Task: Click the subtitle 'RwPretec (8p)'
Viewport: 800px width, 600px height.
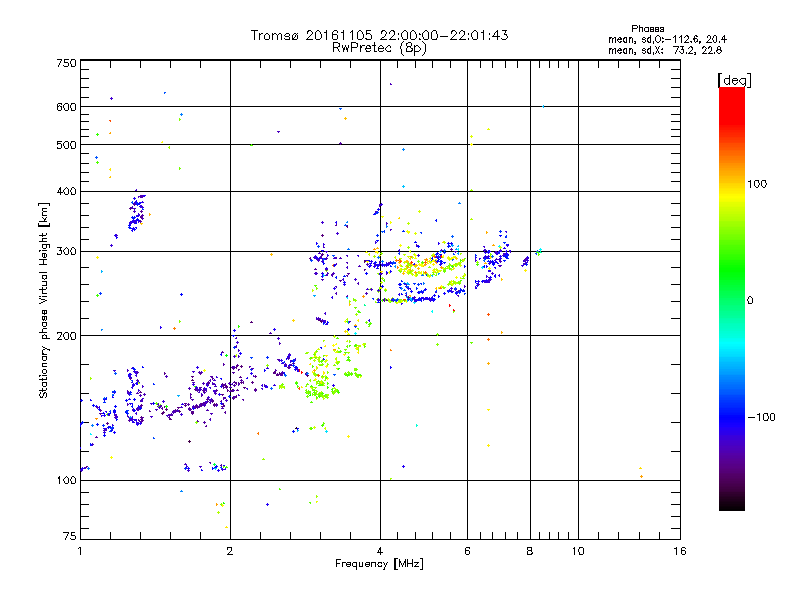Action: [379, 48]
